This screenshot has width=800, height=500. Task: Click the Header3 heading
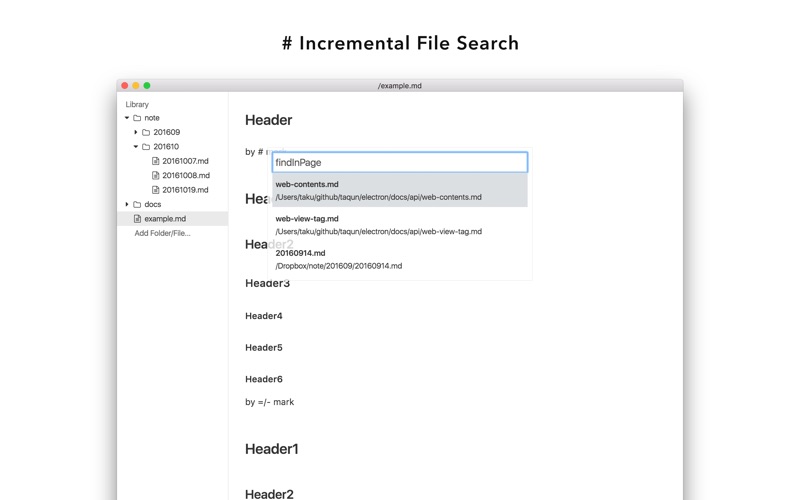[267, 284]
